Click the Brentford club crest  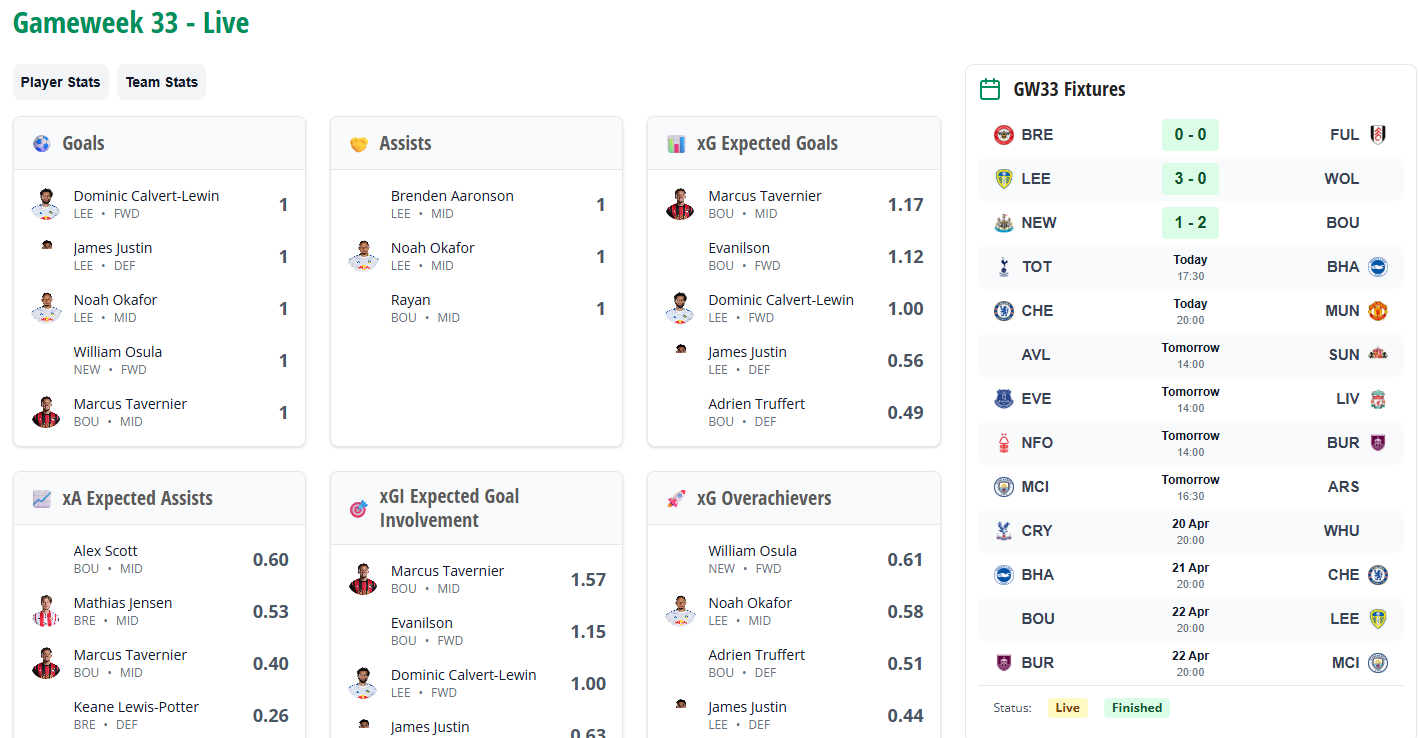click(x=1004, y=135)
